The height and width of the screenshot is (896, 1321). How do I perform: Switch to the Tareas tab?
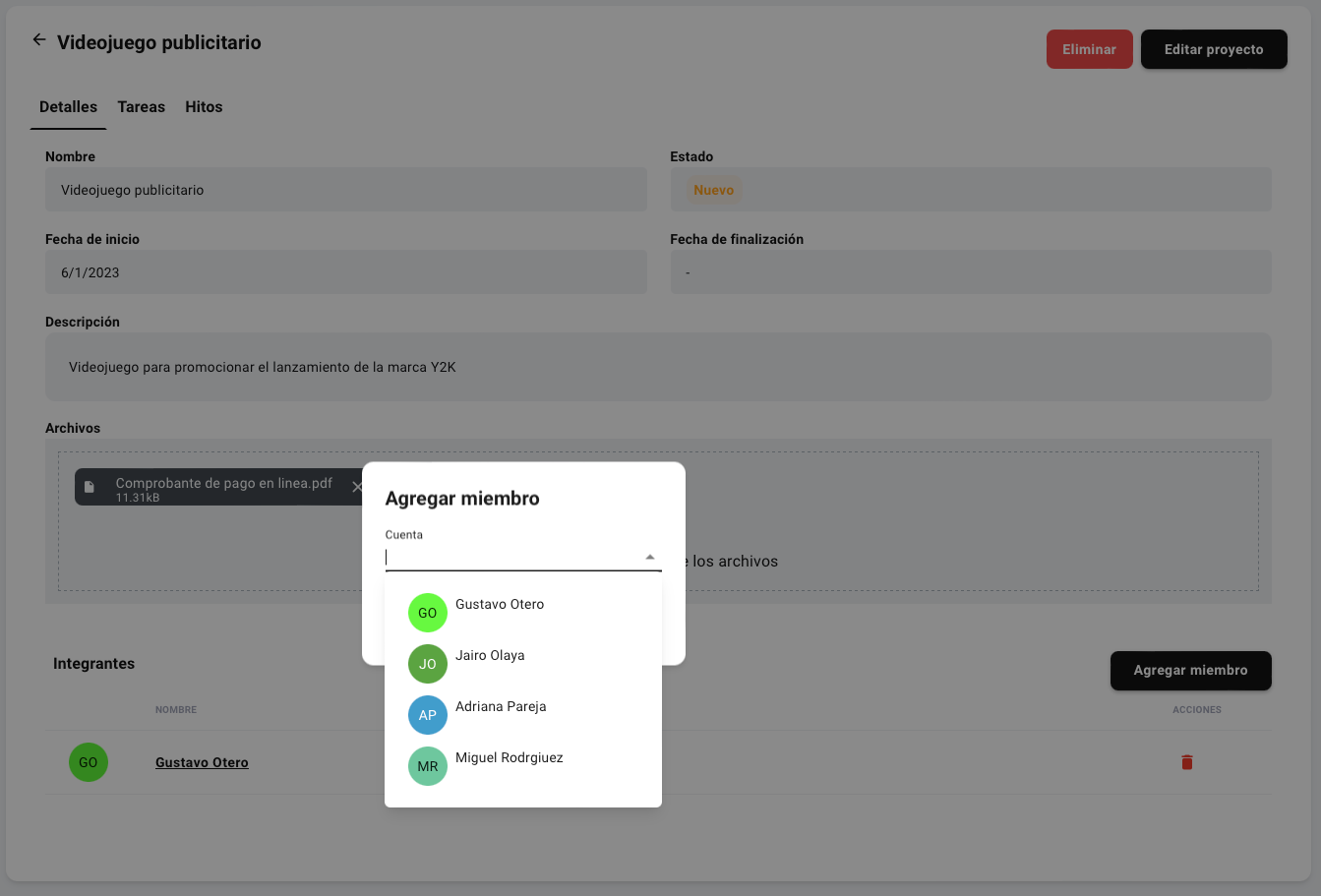point(141,107)
